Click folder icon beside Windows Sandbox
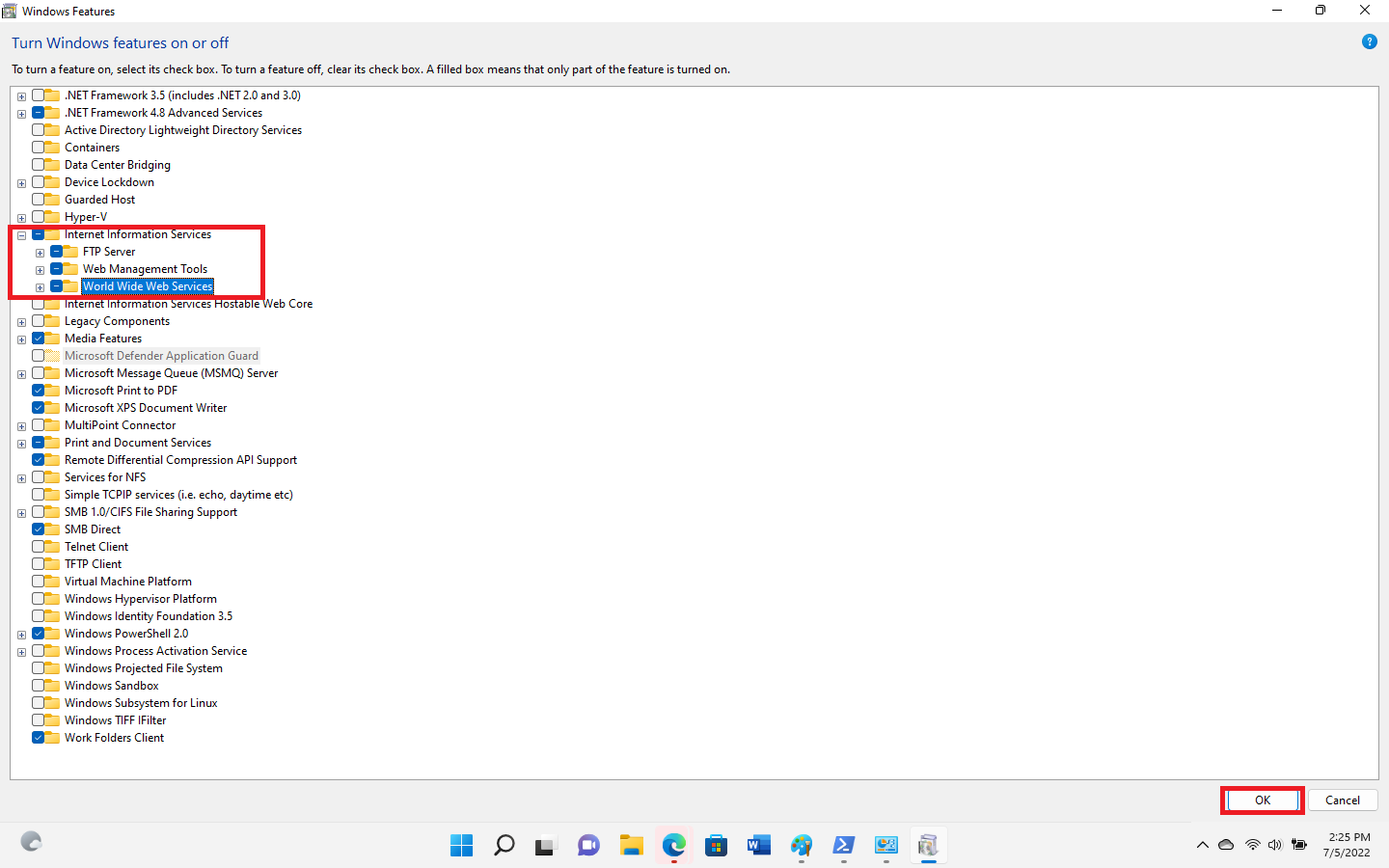1389x868 pixels. 53,686
